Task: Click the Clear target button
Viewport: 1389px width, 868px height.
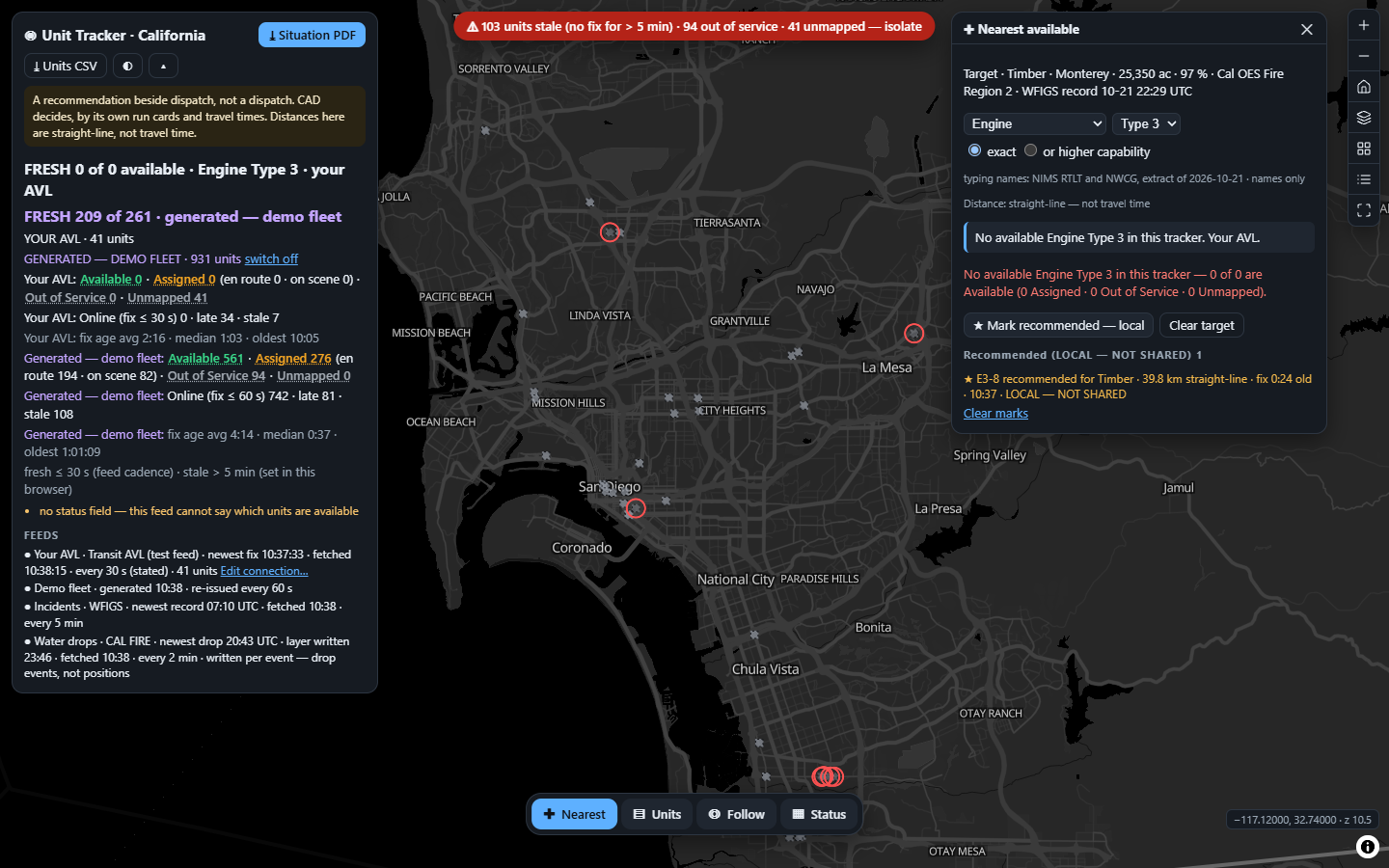Action: (1201, 325)
